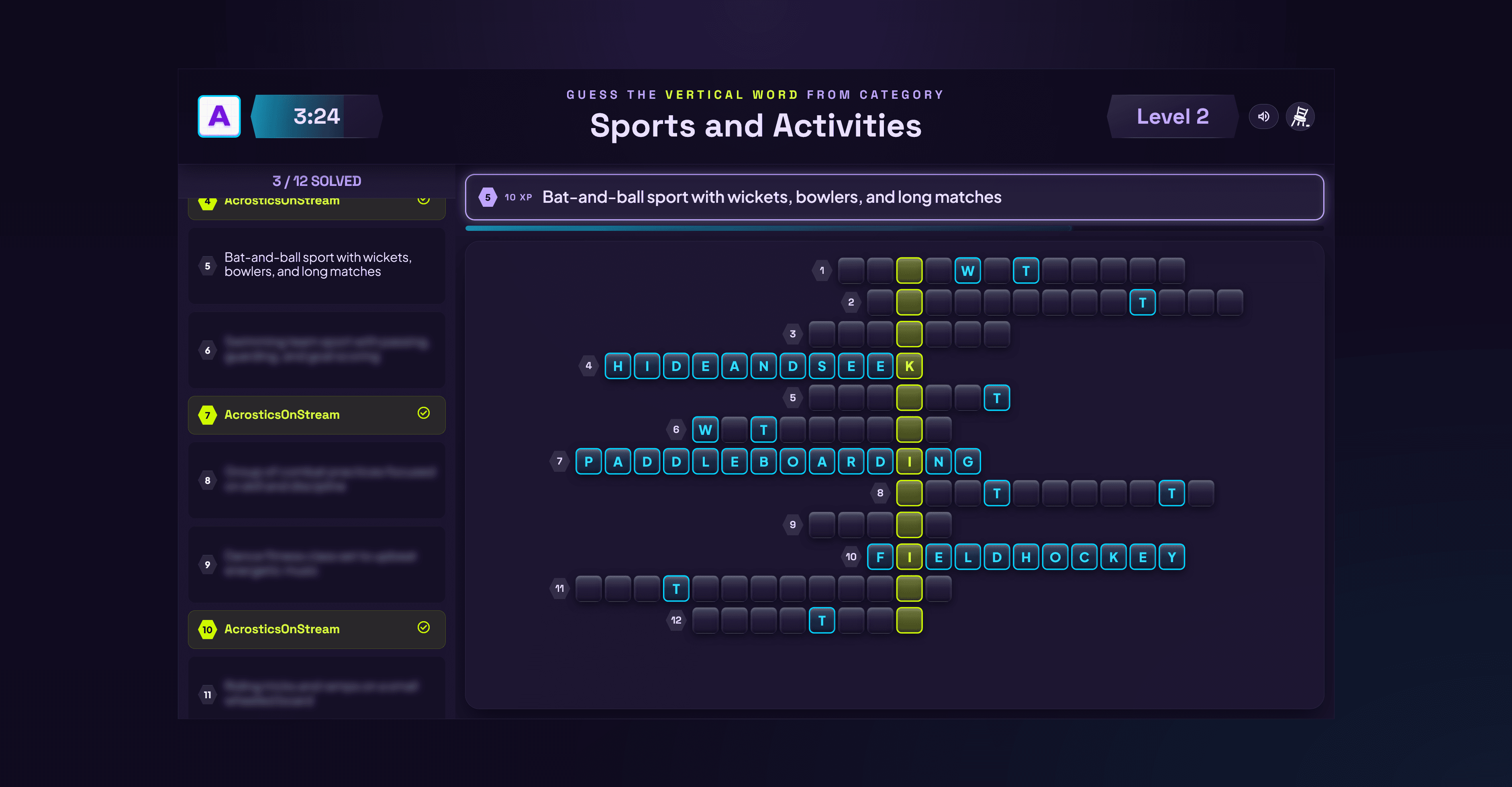Mute the game sound speaker icon
The width and height of the screenshot is (1512, 787).
pyautogui.click(x=1263, y=116)
